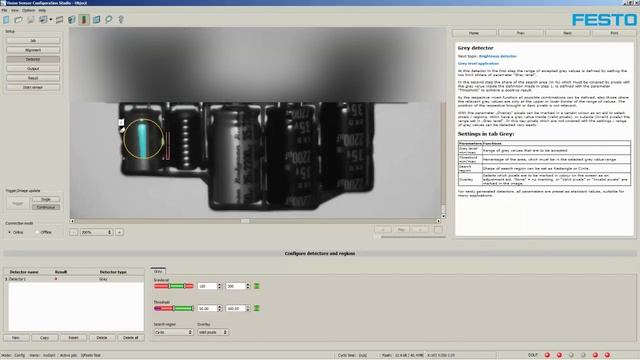
Task: Click the Detector name column header
Action: click(x=24, y=272)
